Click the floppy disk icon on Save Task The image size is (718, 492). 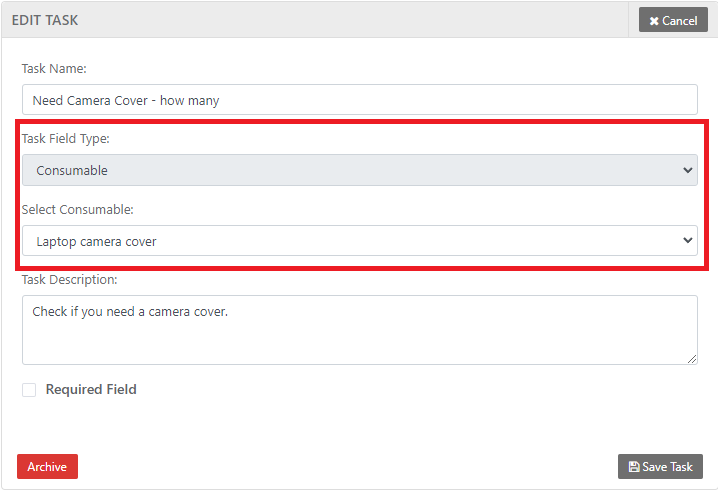pyautogui.click(x=634, y=467)
